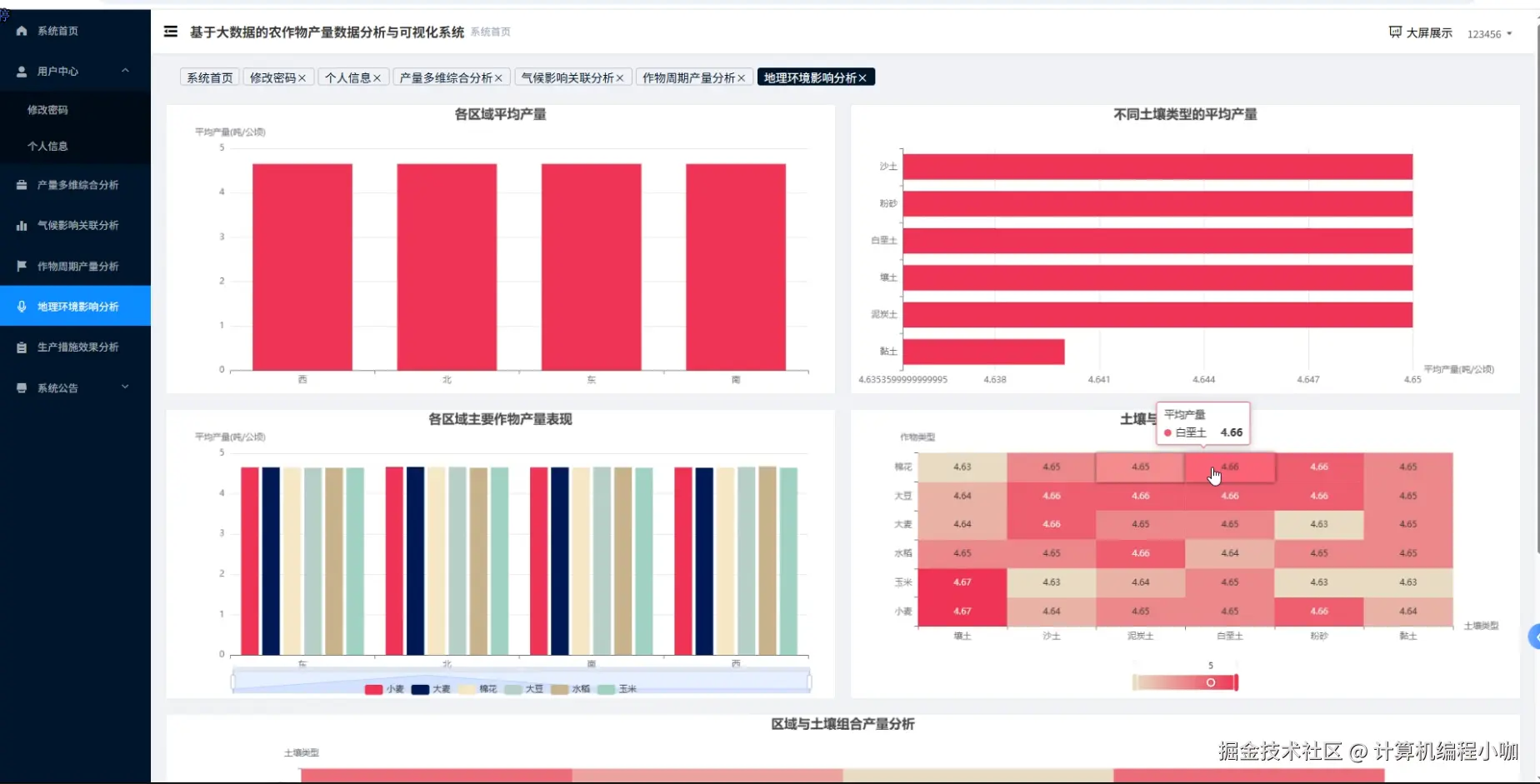Switch to the 系统首页 tab

click(x=208, y=77)
